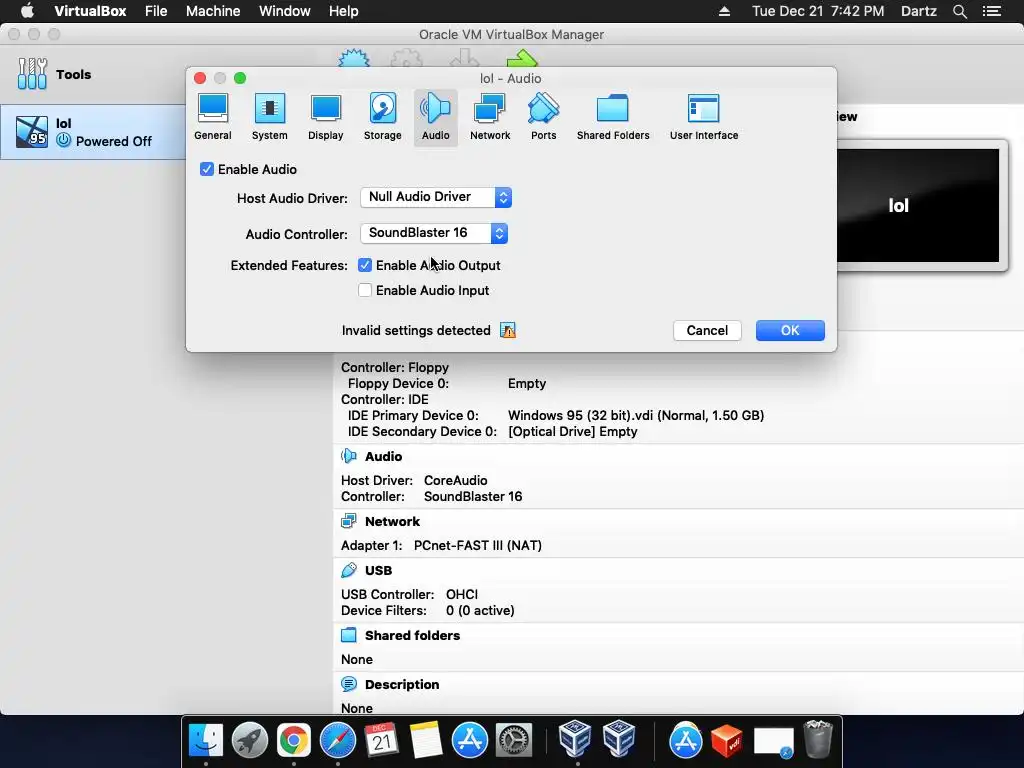Click the Network section heading in details
The image size is (1024, 768).
click(x=392, y=521)
